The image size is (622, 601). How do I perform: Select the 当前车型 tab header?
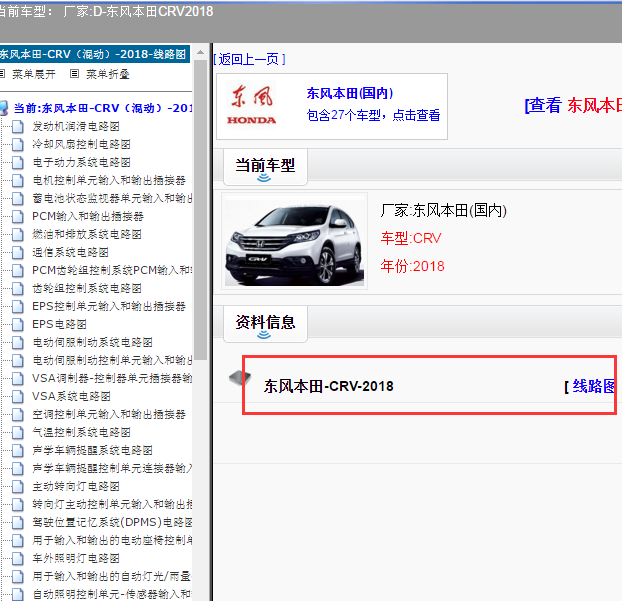(x=265, y=167)
